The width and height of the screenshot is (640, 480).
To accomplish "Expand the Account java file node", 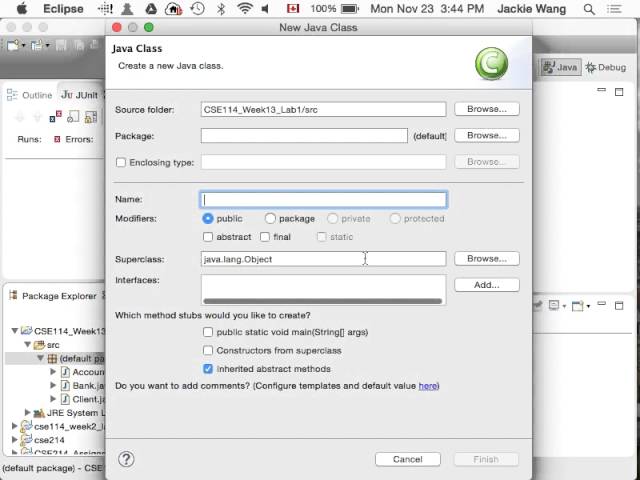I will (x=53, y=372).
